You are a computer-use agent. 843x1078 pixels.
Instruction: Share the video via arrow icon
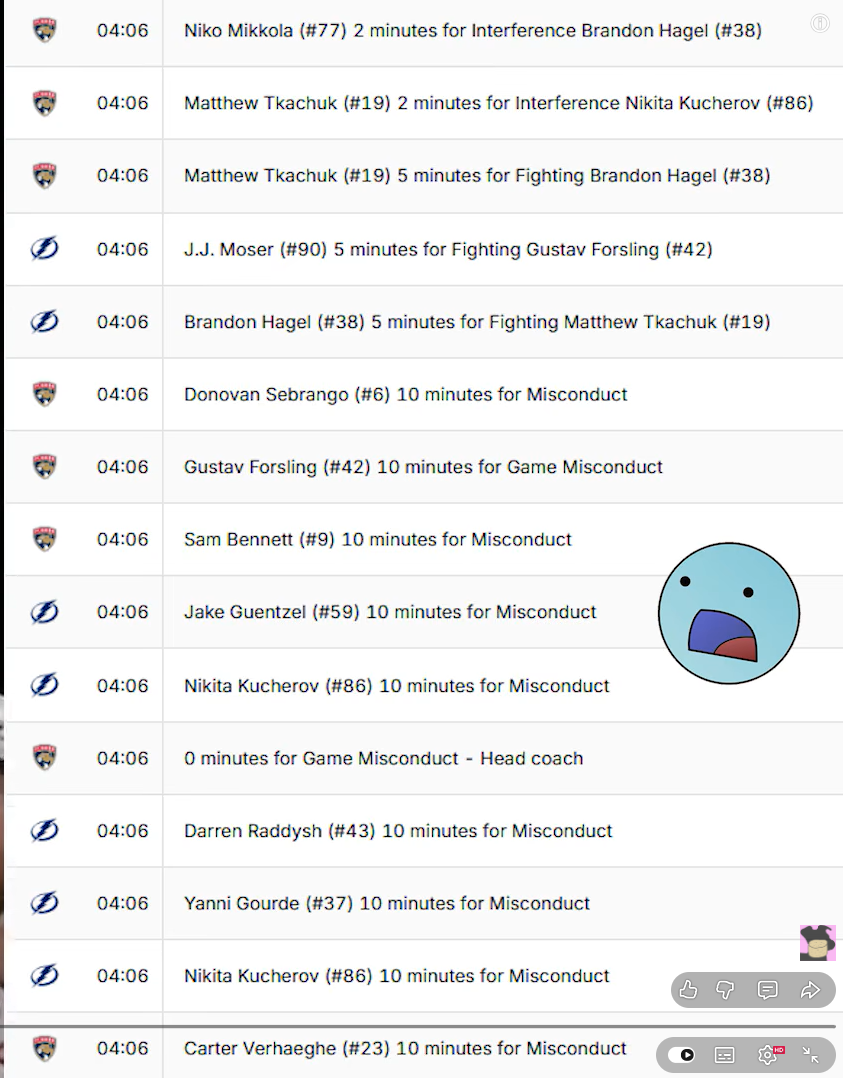810,990
